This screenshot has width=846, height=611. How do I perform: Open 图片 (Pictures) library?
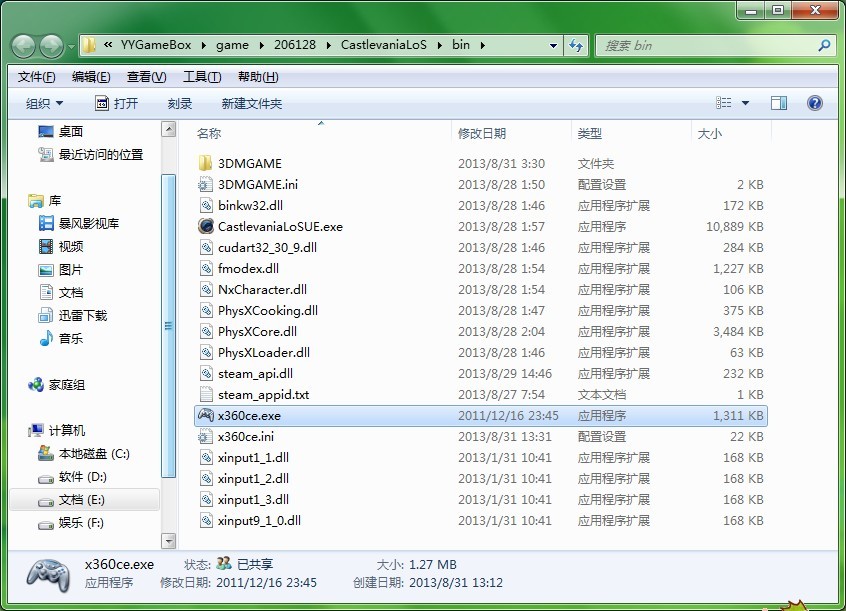[71, 269]
